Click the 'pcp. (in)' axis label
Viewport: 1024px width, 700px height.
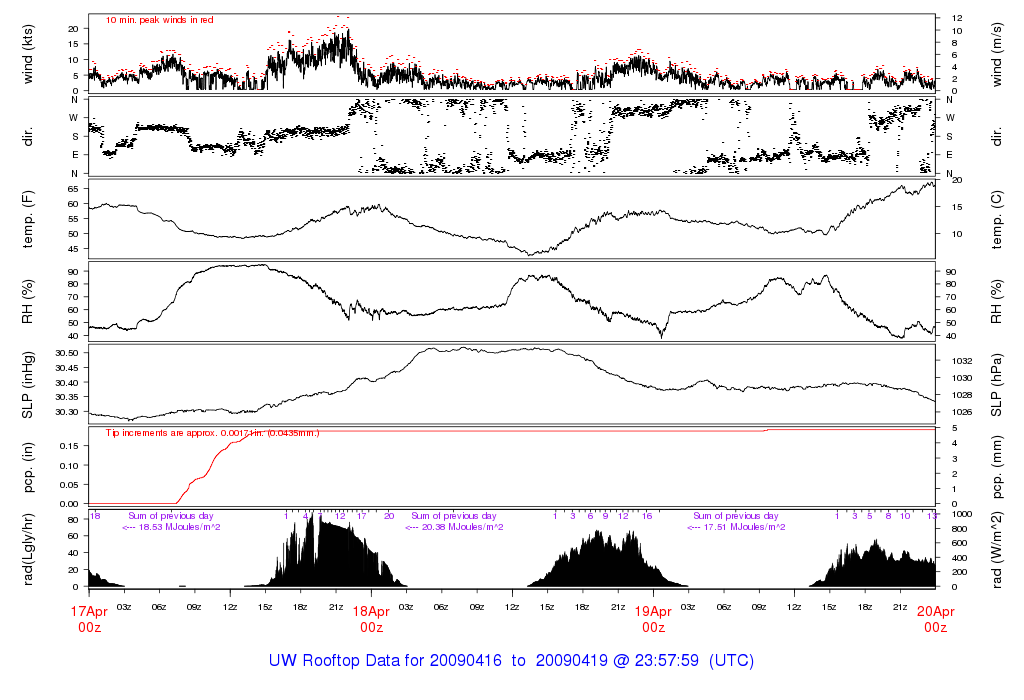point(27,468)
